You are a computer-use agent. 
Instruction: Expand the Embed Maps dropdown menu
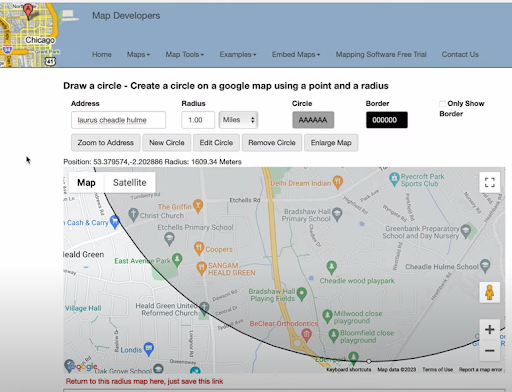click(296, 54)
